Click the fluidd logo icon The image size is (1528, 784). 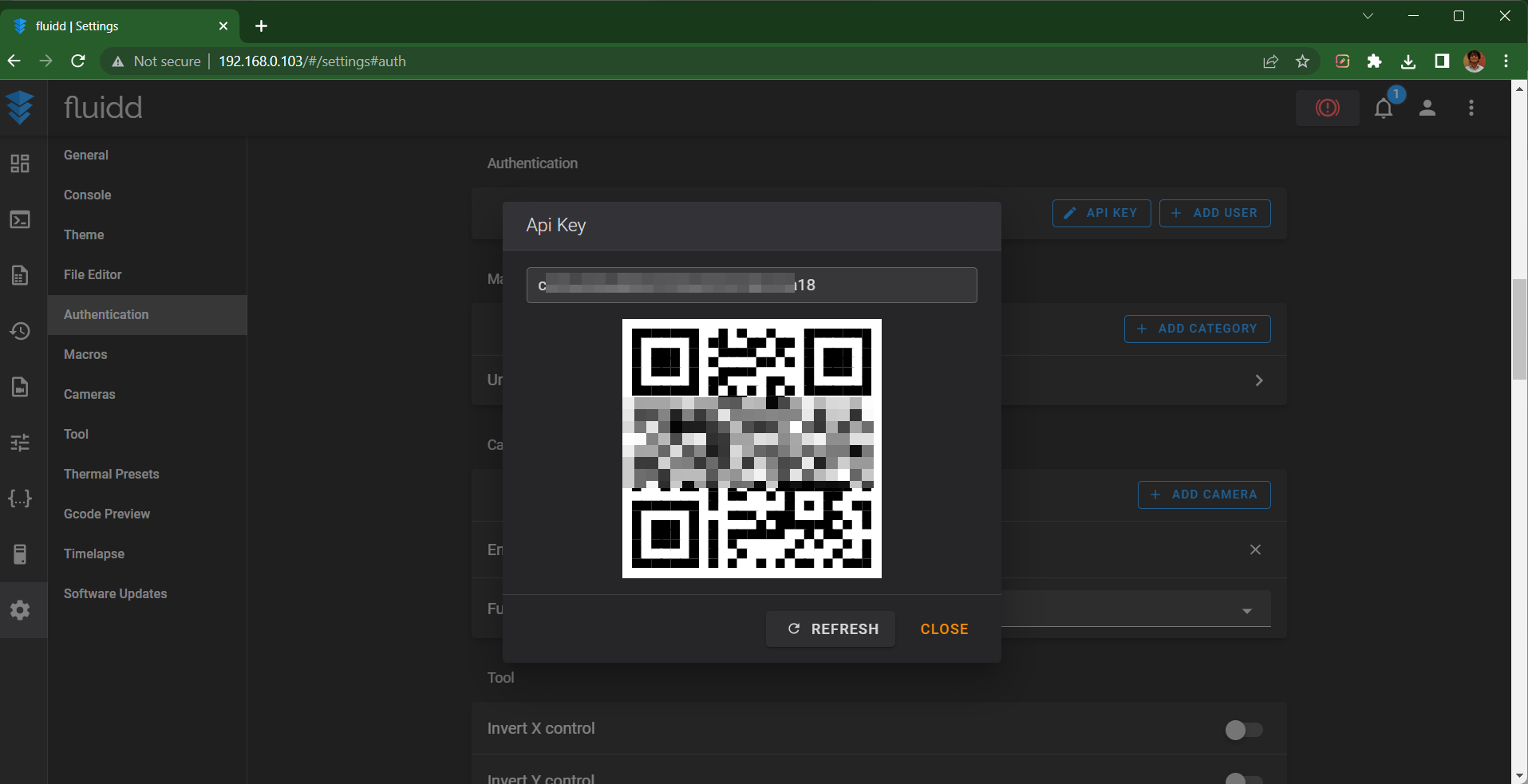(x=20, y=108)
